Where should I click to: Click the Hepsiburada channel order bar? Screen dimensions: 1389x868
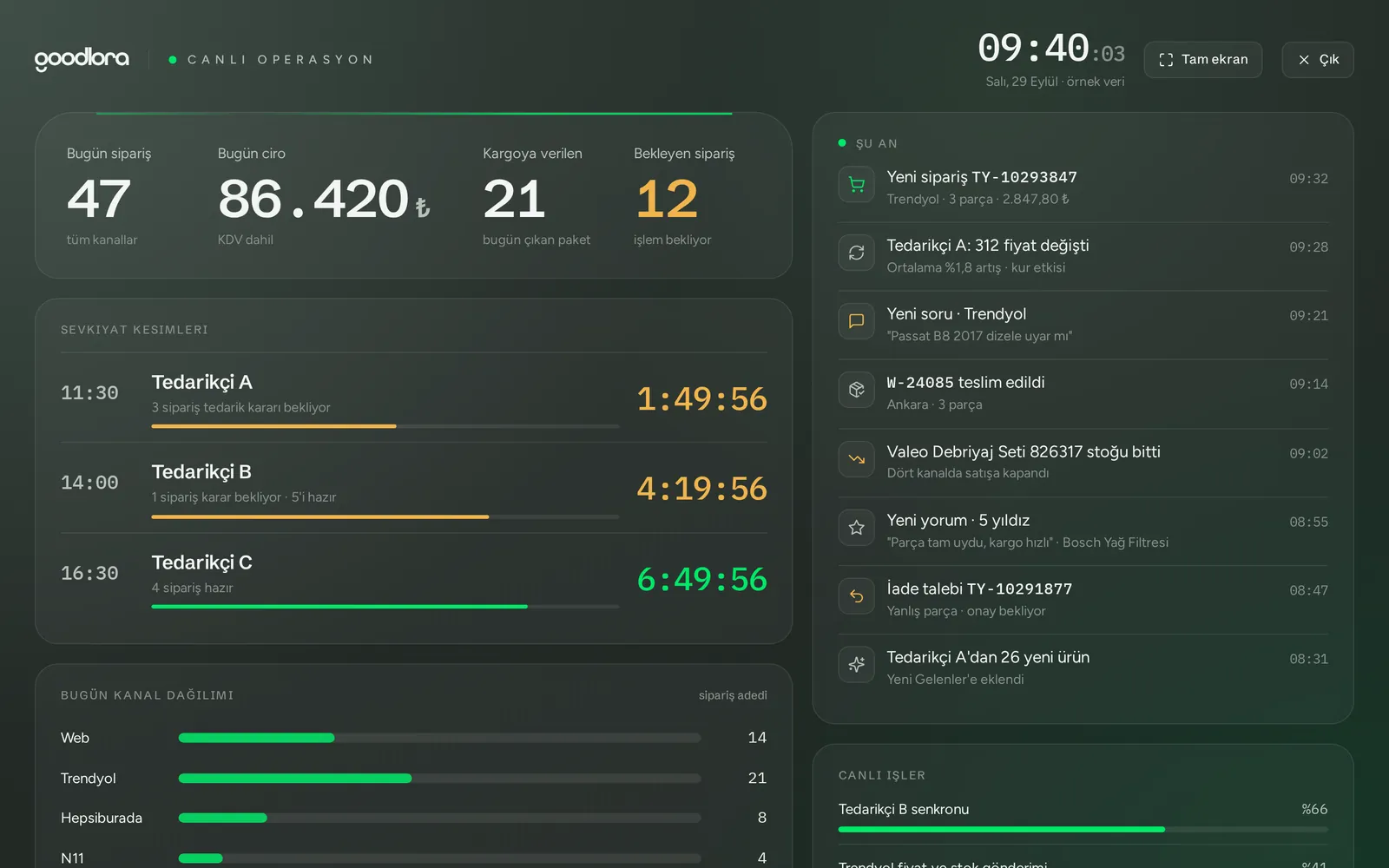coord(439,818)
